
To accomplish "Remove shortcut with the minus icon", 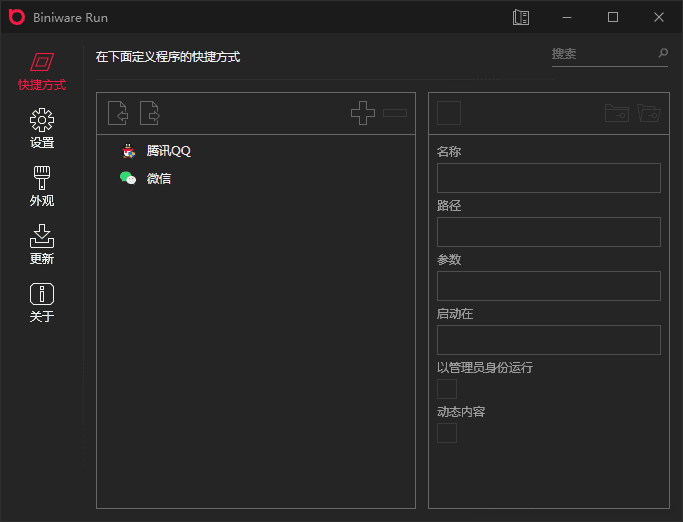I will [x=395, y=113].
